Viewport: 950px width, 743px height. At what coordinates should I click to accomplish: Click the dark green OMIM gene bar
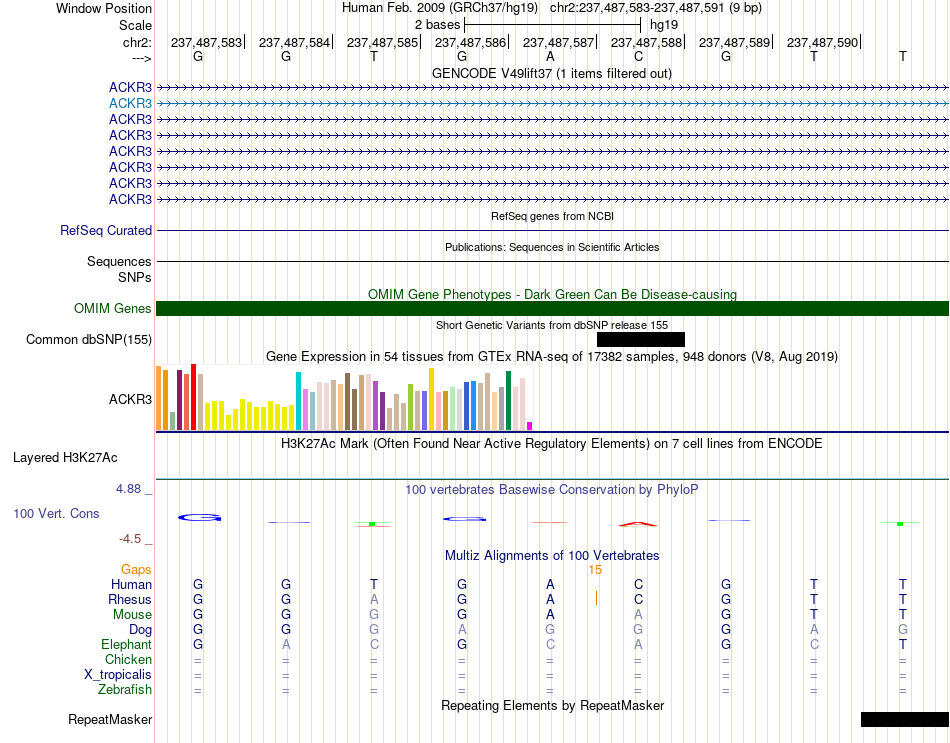point(552,308)
